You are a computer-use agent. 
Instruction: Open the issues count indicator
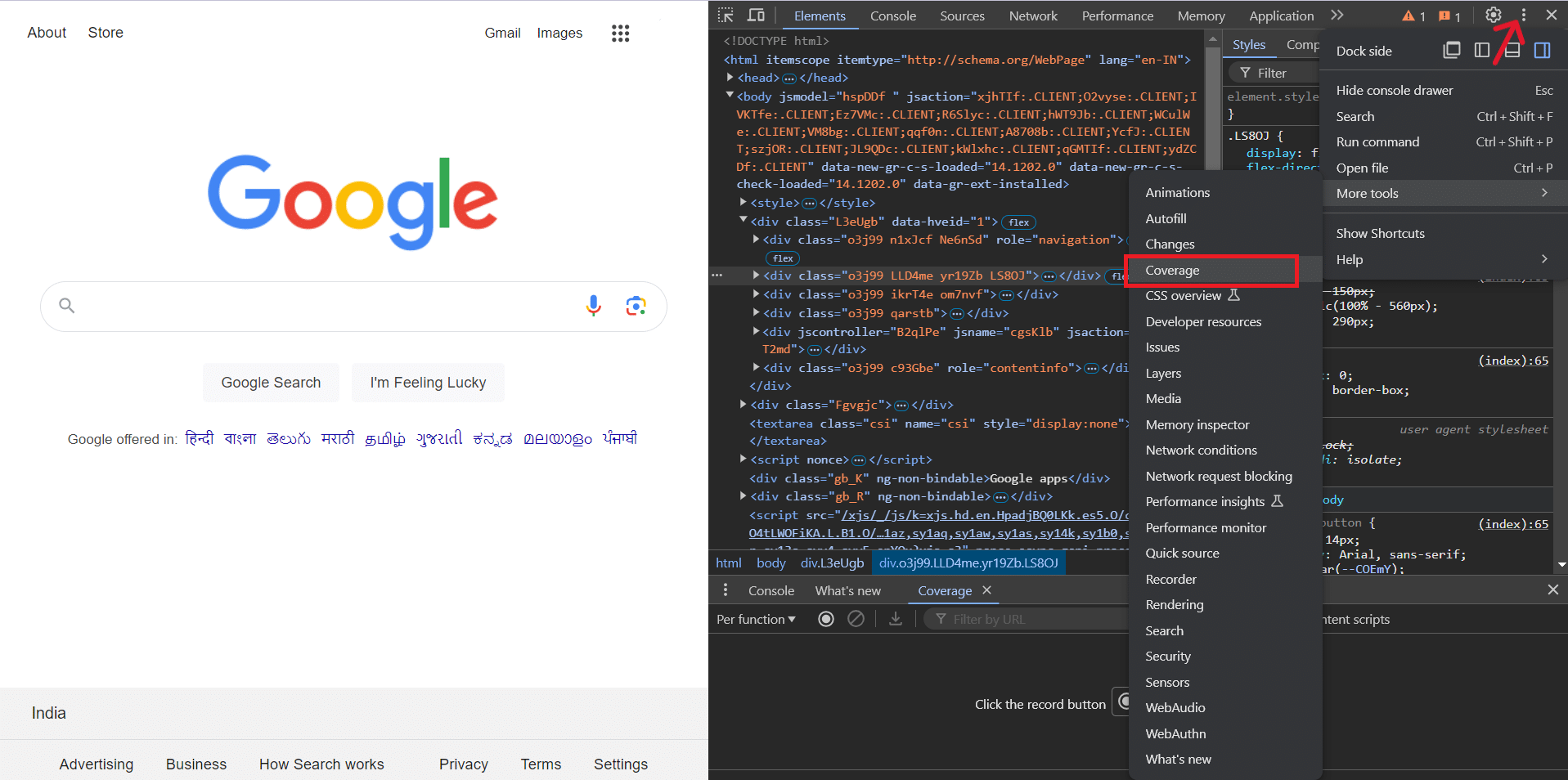click(1449, 16)
